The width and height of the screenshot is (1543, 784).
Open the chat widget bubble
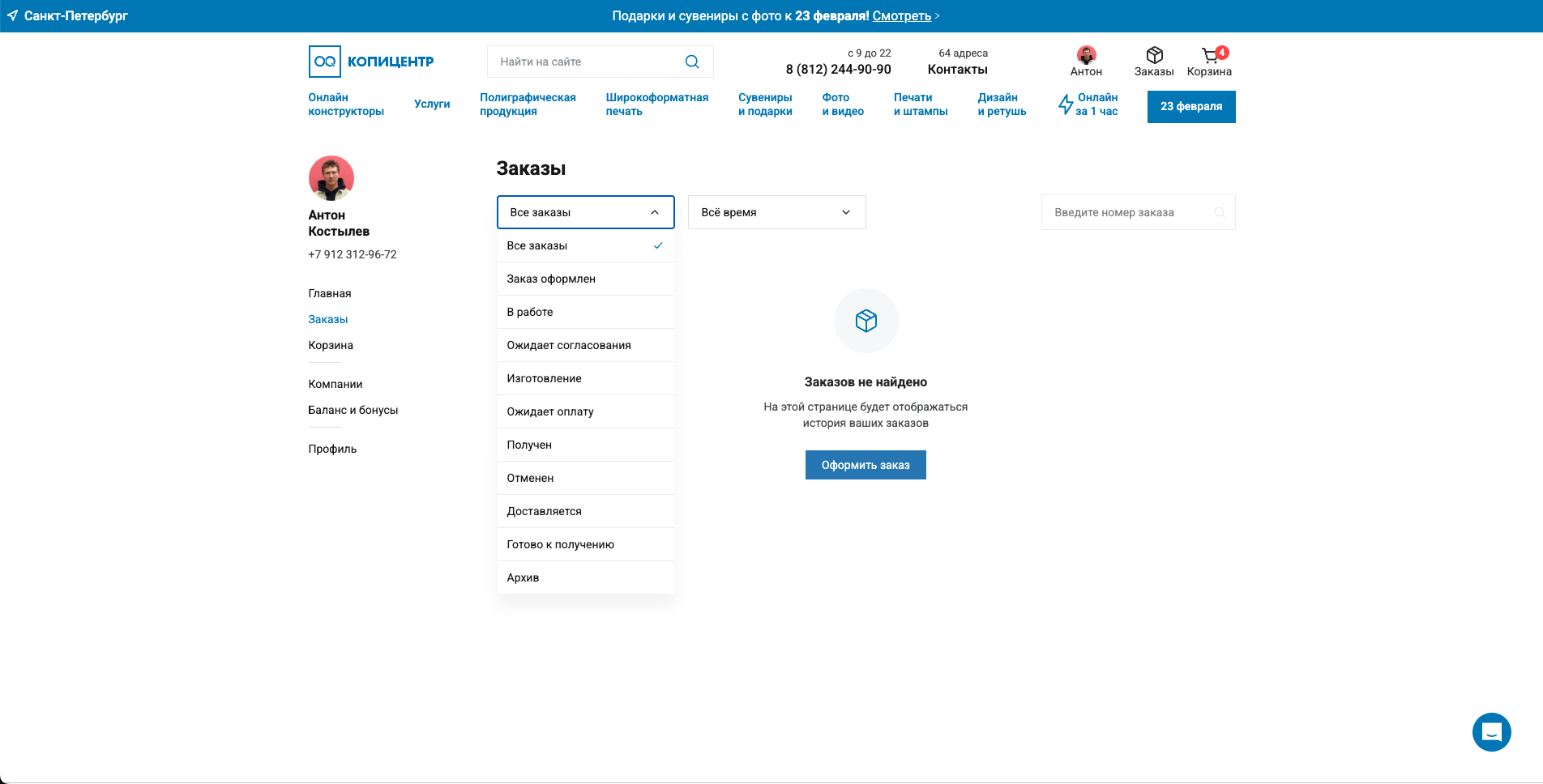[1491, 732]
